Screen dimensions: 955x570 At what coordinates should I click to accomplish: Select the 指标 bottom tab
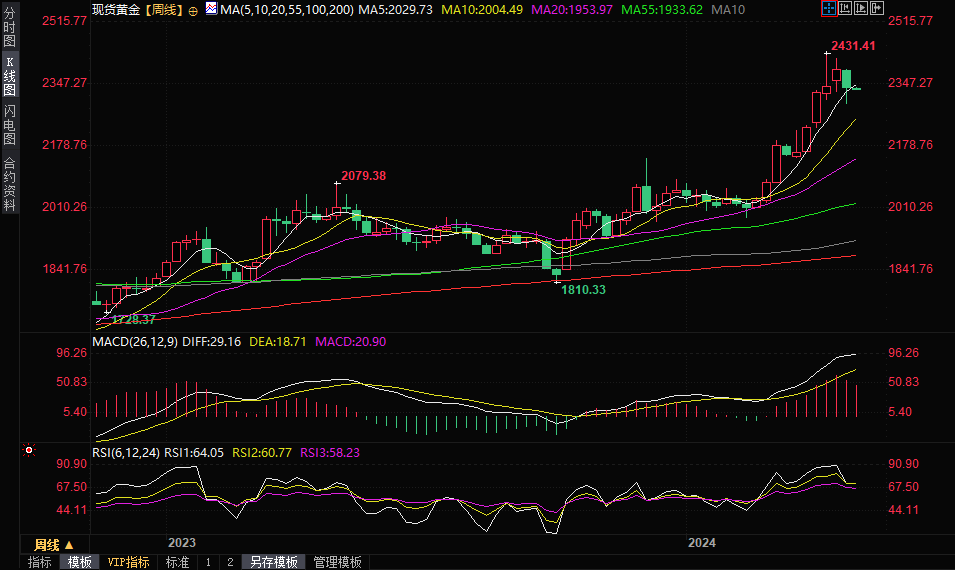click(x=40, y=562)
